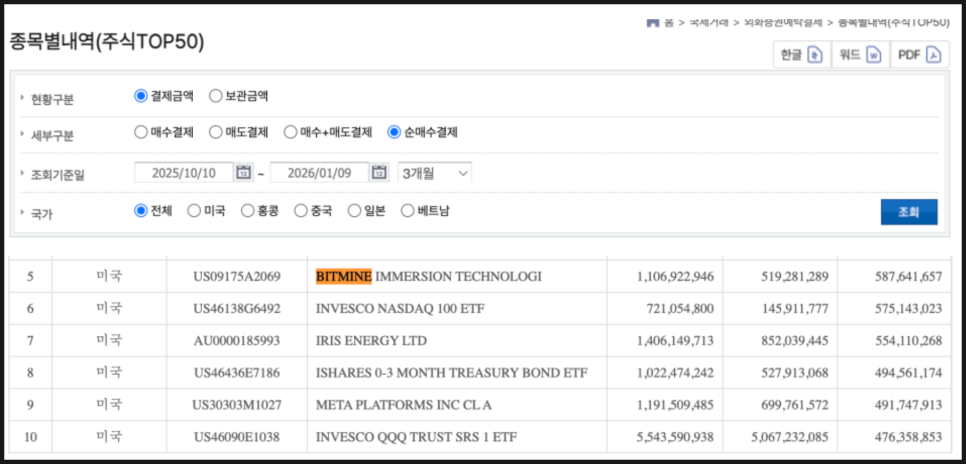Go to home via breadcrumb icon
Screen dimensions: 966x464
tap(652, 21)
